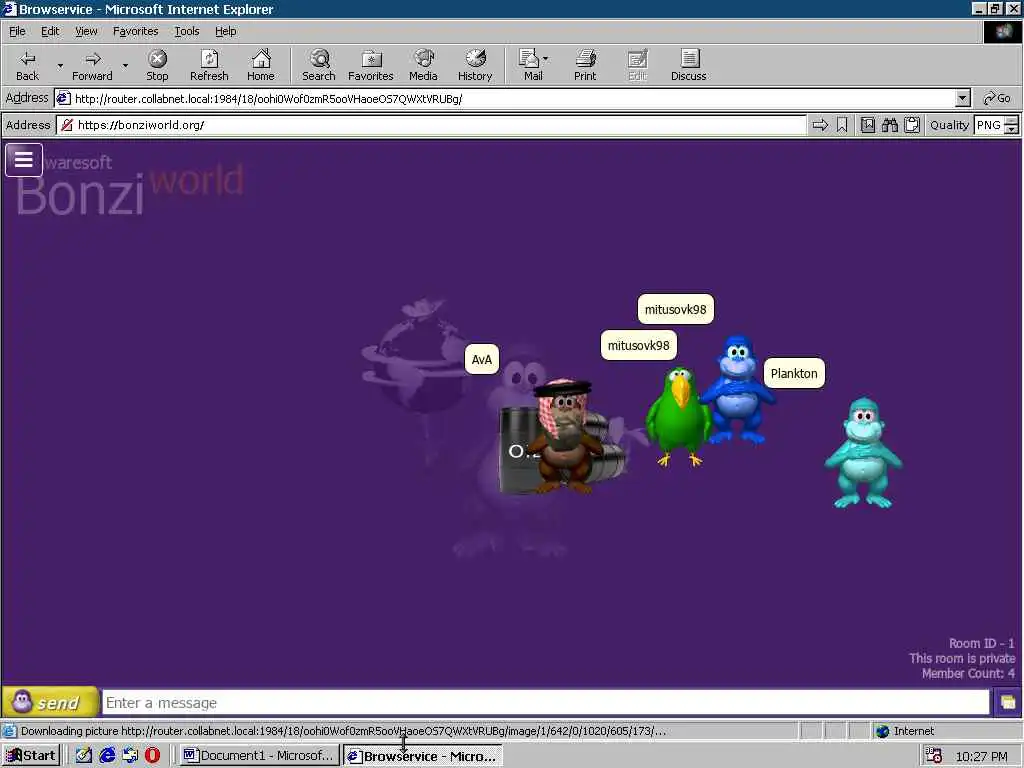This screenshot has height=768, width=1024.
Task: Click the Forward toolbar button
Action: tap(92, 65)
